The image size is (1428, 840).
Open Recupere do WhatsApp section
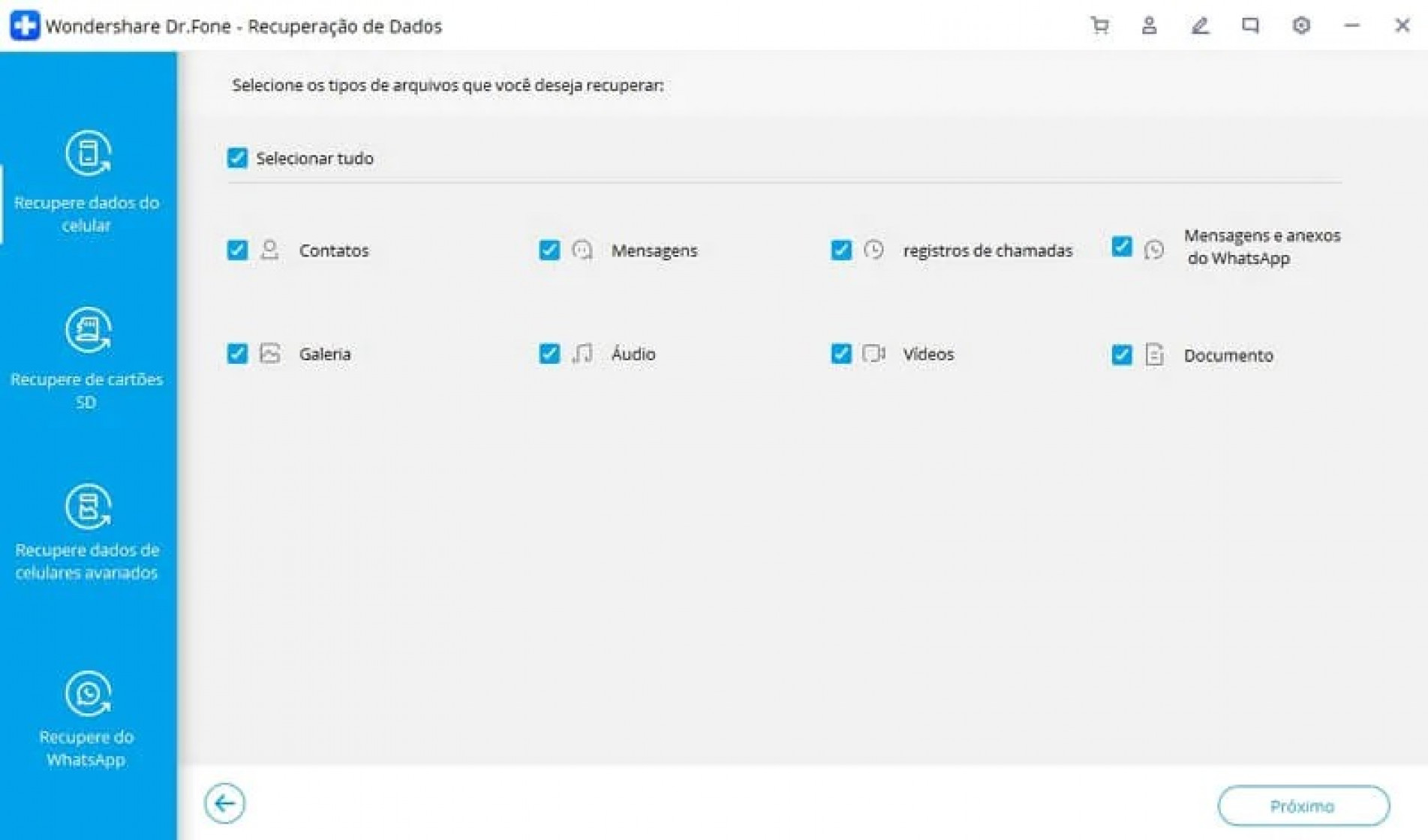pos(87,718)
